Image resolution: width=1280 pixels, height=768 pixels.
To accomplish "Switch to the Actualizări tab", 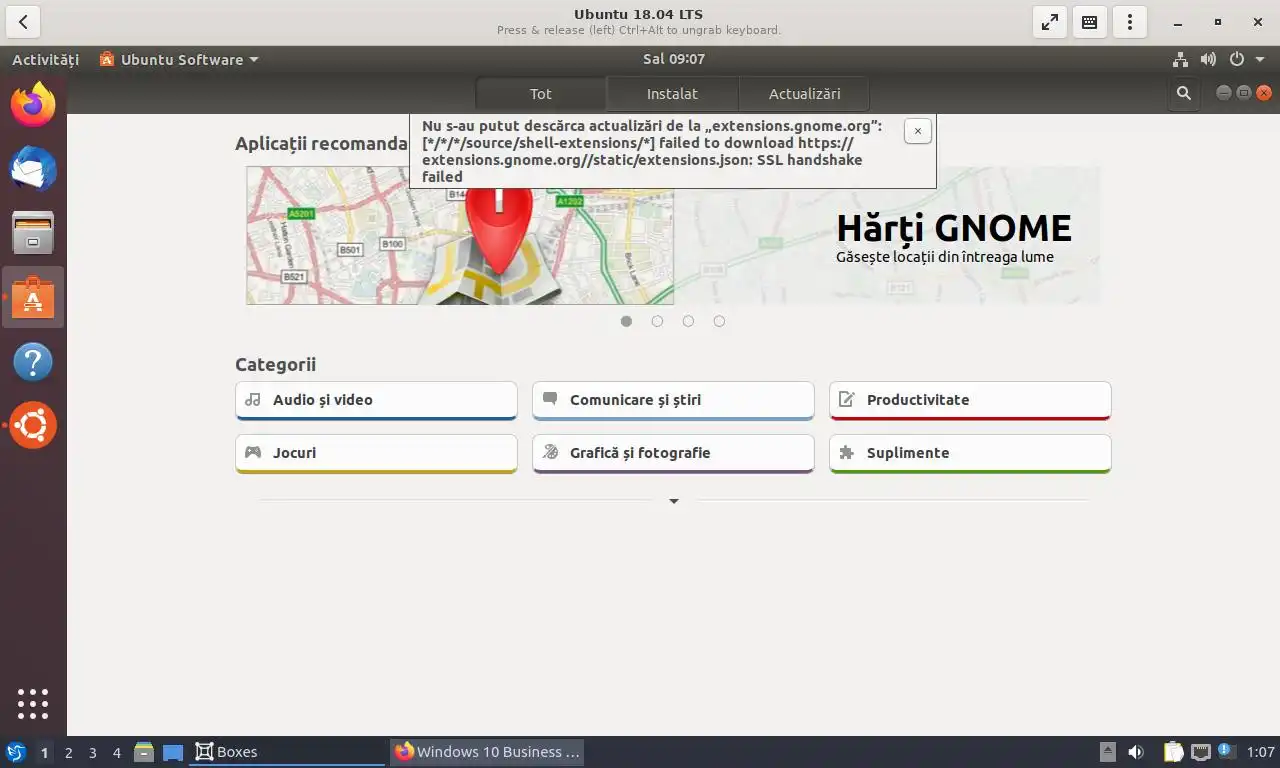I will tap(804, 93).
